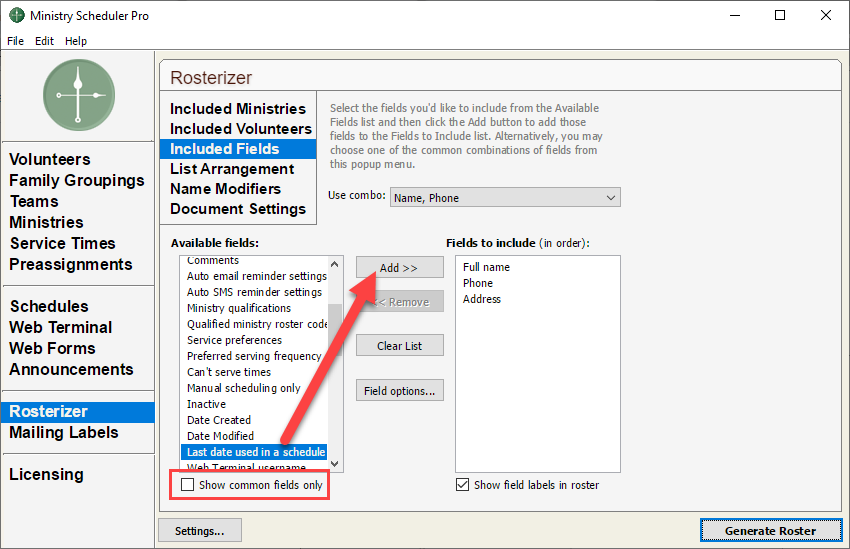Screen dimensions: 850x549
Task: Go to Family Groupings in the sidebar
Action: tap(77, 180)
